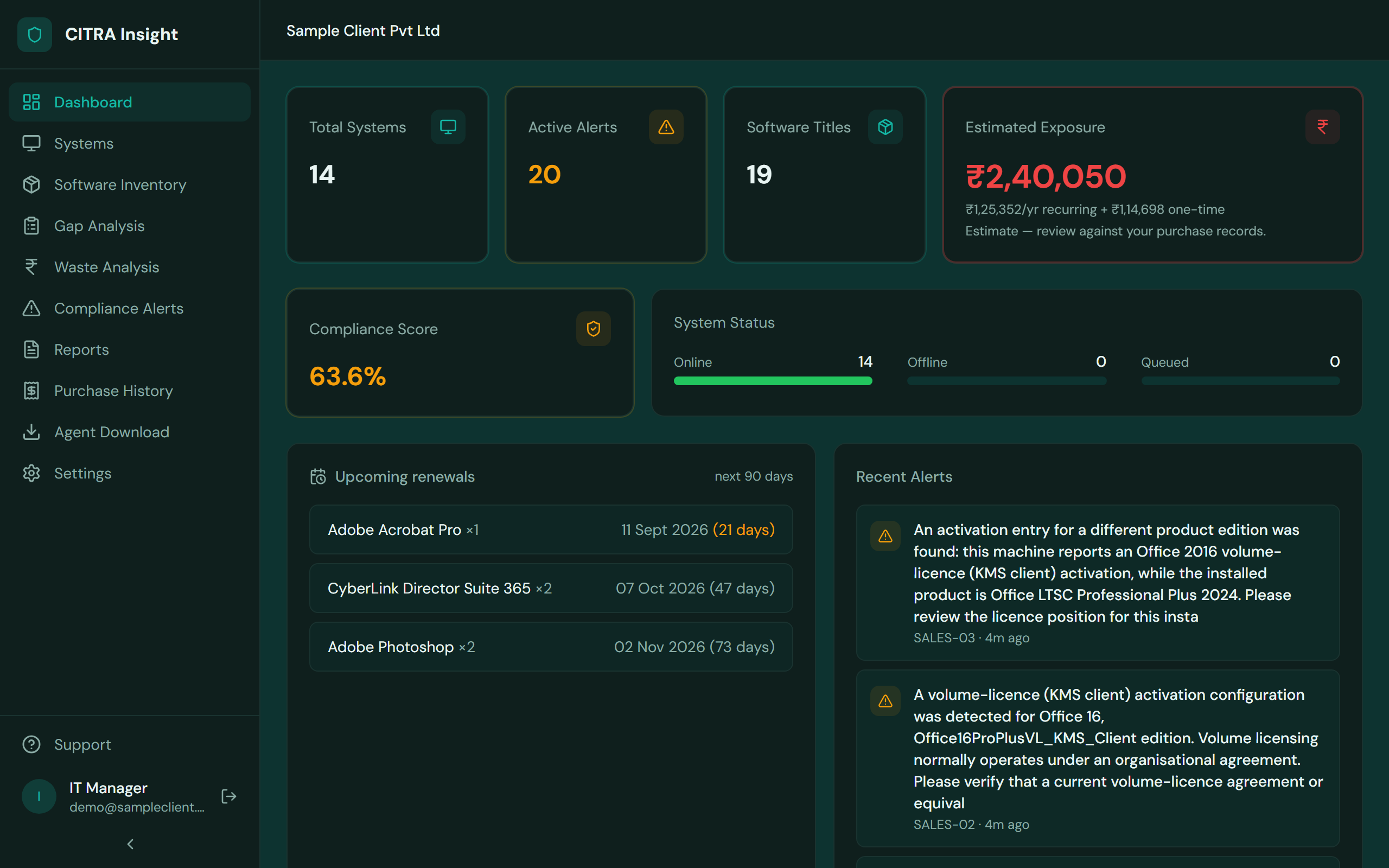Open the Estimated Exposure card

pos(1153,175)
